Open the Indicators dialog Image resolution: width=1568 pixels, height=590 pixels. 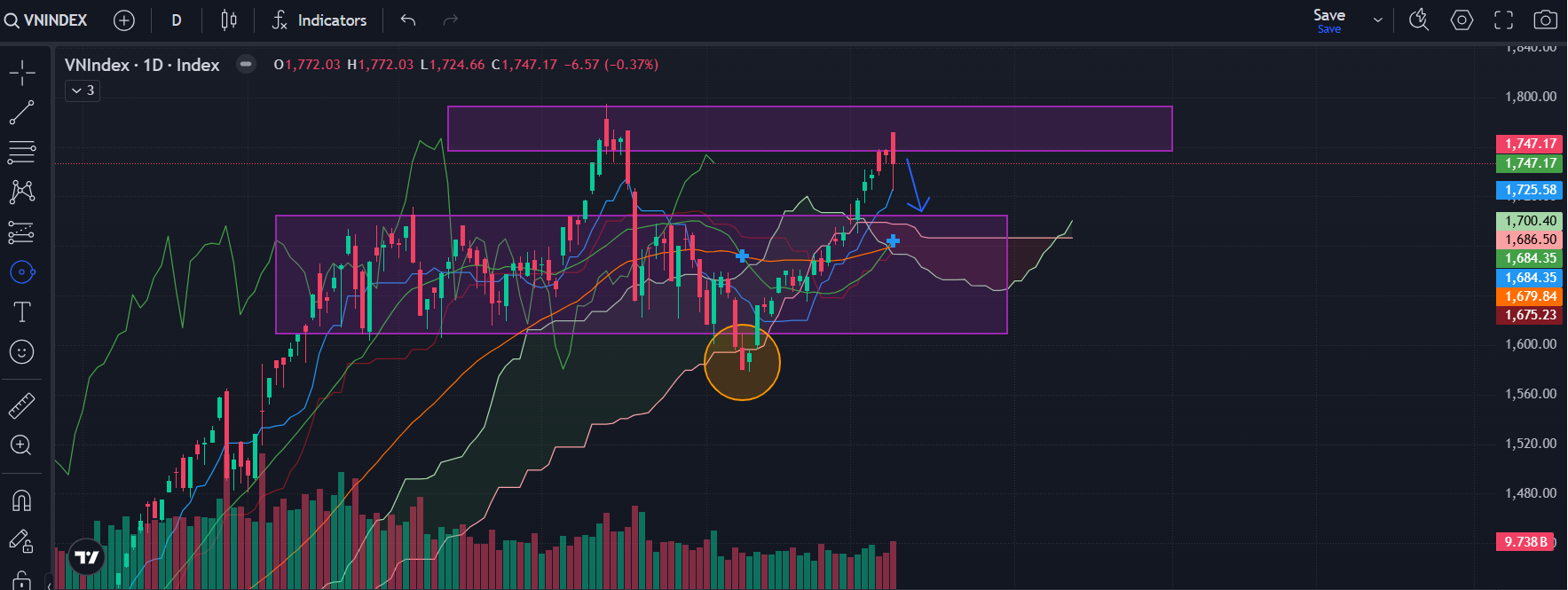pos(319,20)
